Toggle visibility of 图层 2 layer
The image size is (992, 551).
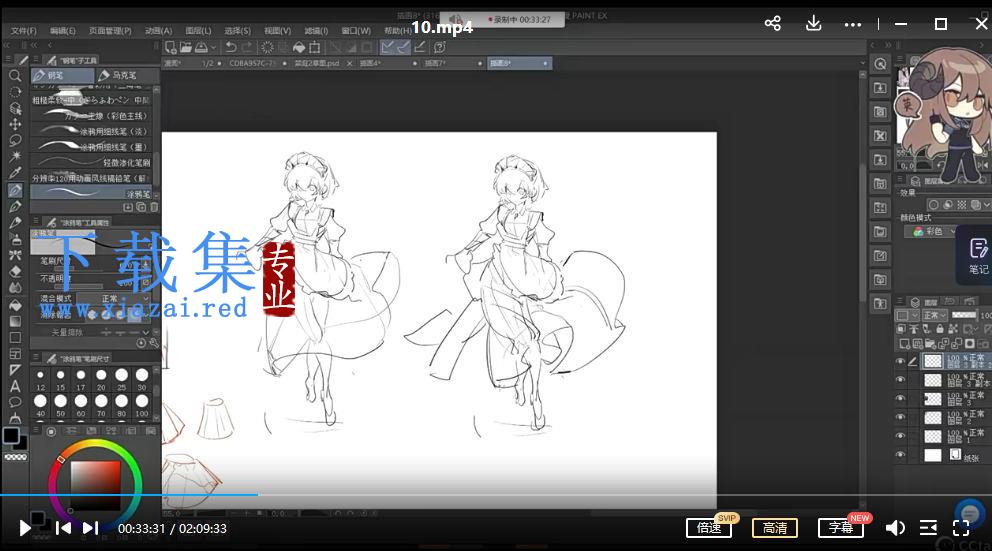pyautogui.click(x=900, y=417)
